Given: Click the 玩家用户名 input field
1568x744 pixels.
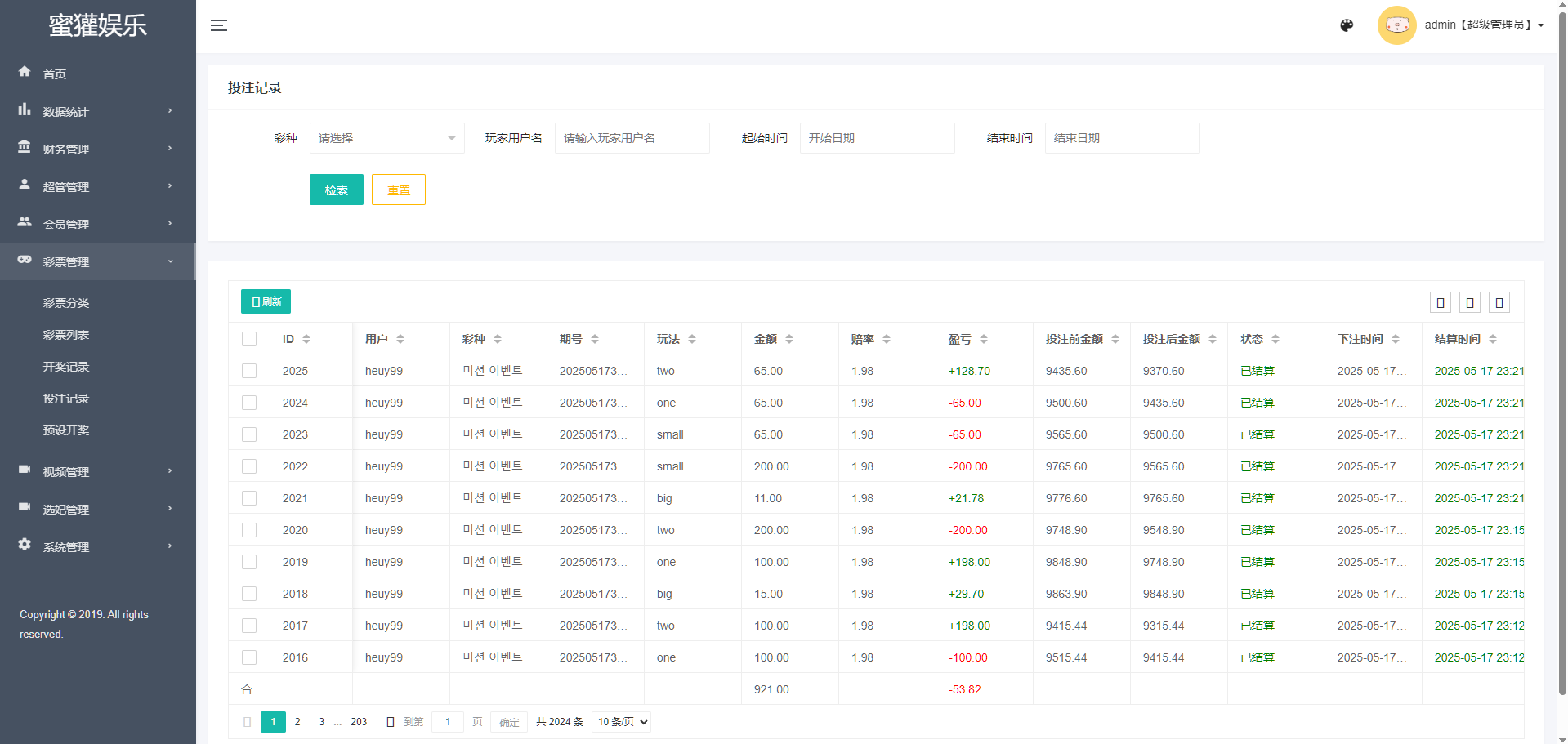Looking at the screenshot, I should [632, 138].
